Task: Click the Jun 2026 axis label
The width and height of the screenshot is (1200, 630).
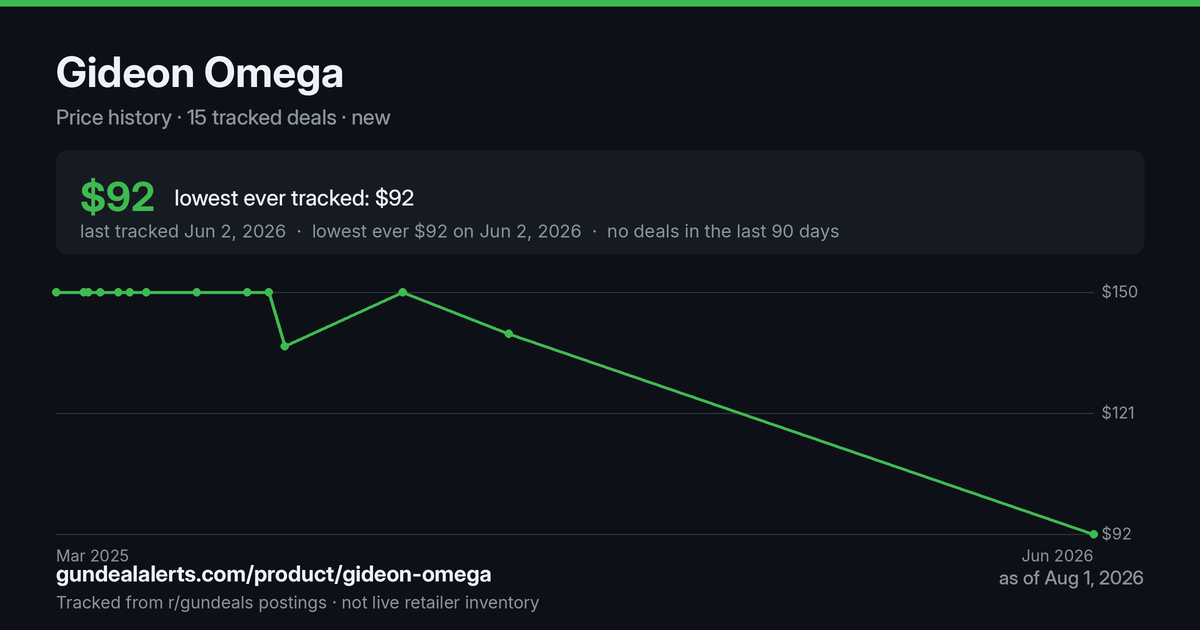Action: click(x=1057, y=555)
